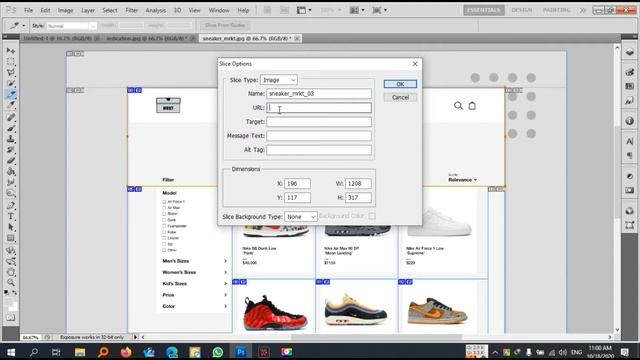
Task: Expand Men's Sizes chevron in canvas
Action: [x=225, y=261]
